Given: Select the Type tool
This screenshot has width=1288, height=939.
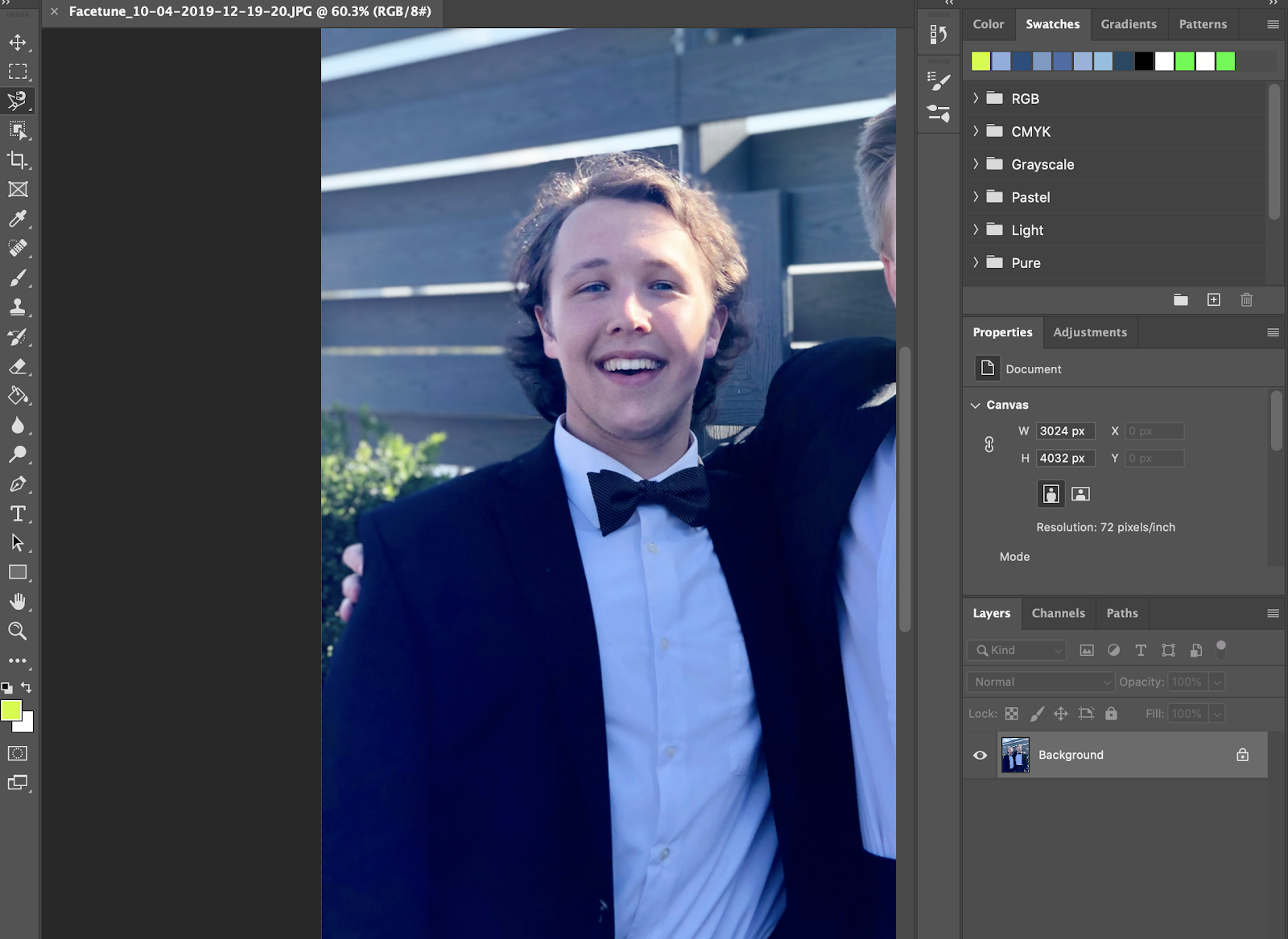Looking at the screenshot, I should click(18, 513).
